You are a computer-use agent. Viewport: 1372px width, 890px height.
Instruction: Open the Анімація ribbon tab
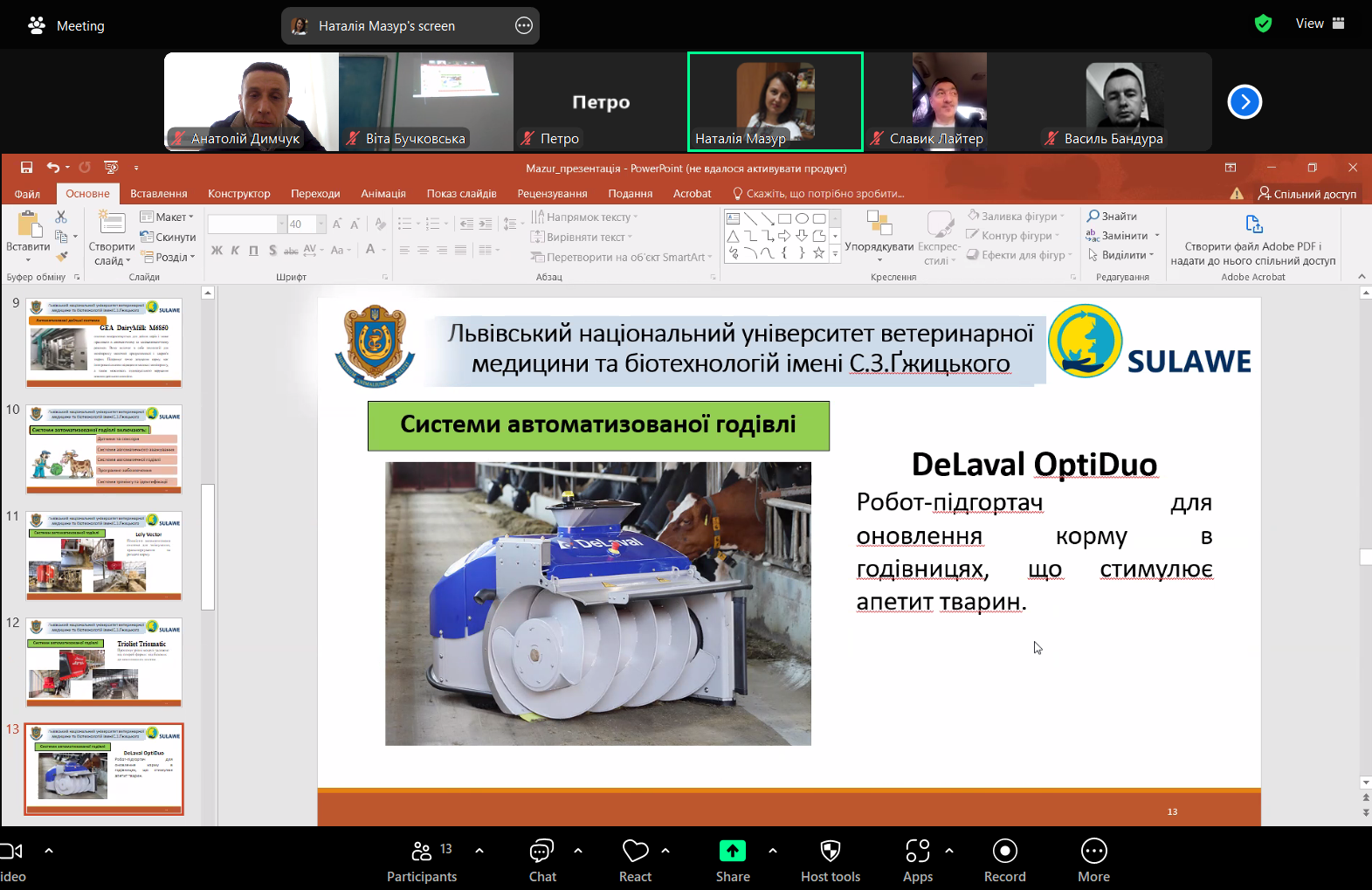(383, 194)
